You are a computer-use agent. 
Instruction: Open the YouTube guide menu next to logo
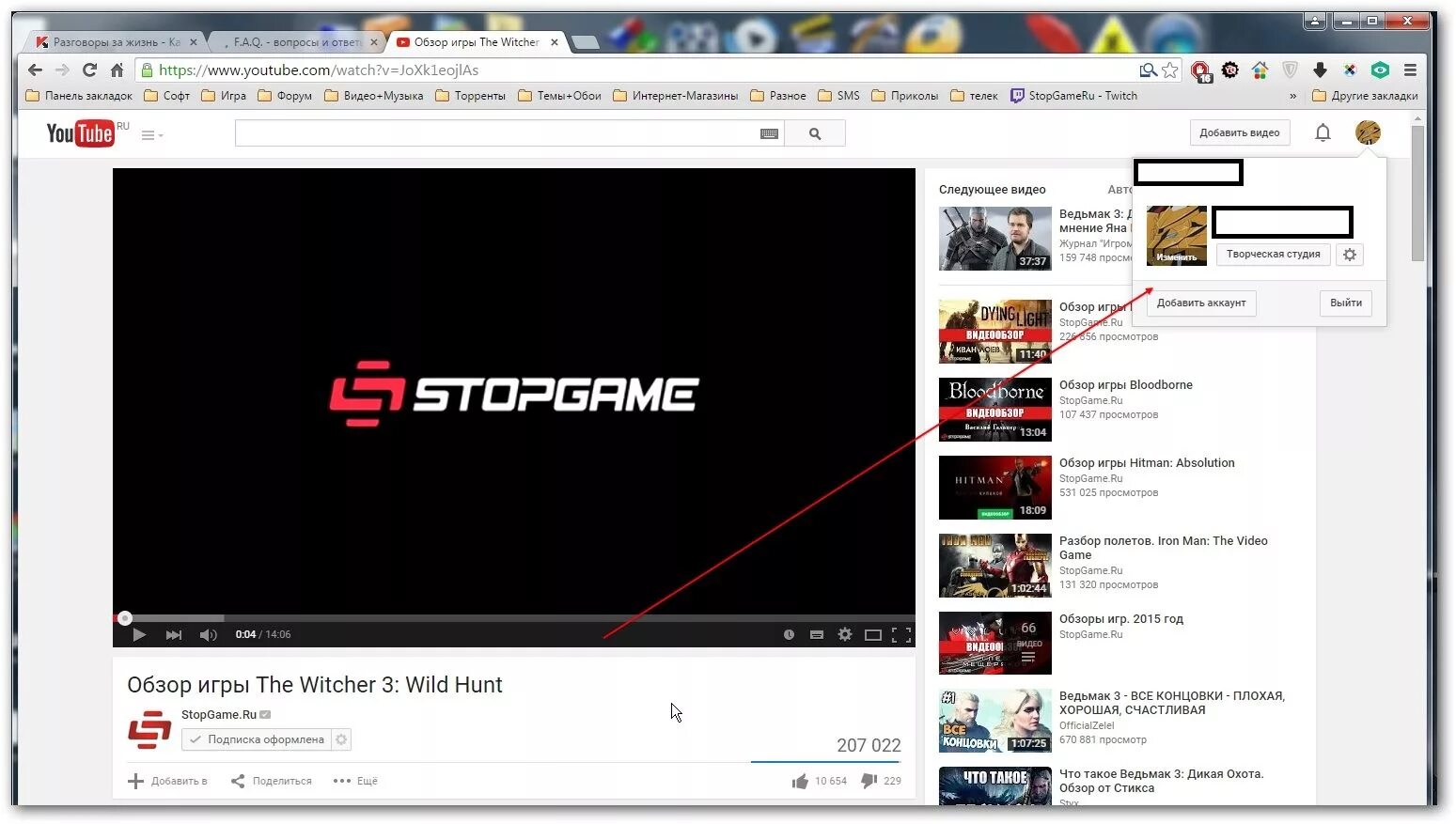(x=151, y=135)
